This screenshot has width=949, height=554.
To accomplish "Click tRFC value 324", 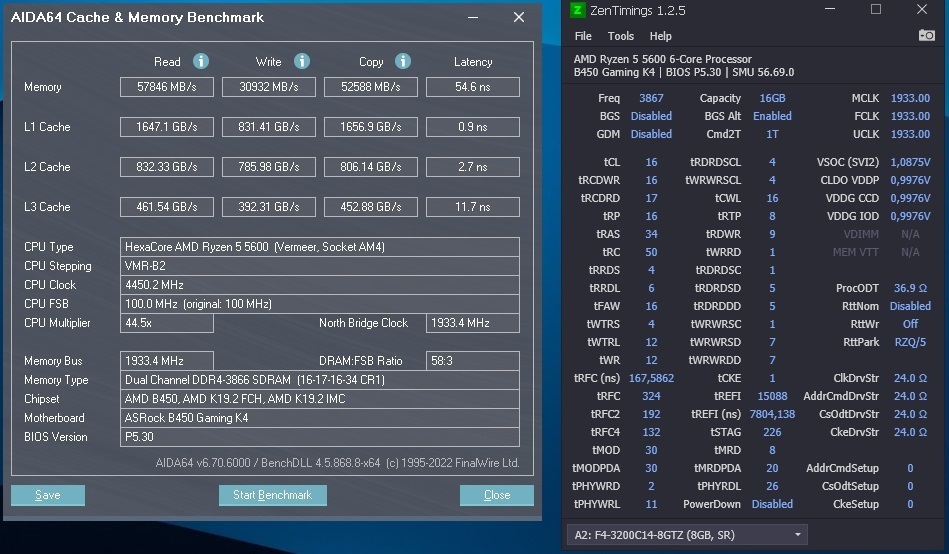I will (x=651, y=396).
